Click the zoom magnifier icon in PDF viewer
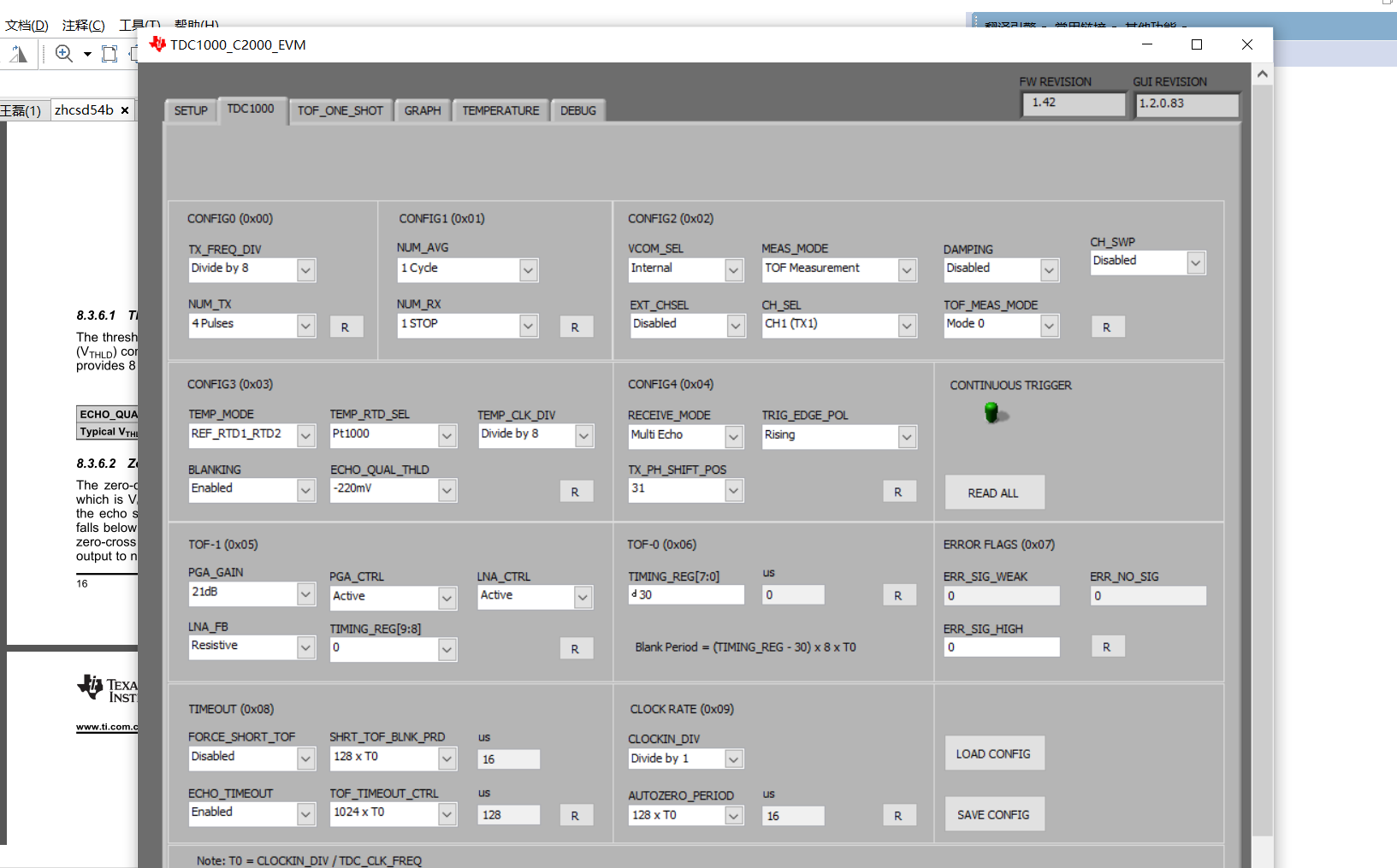The width and height of the screenshot is (1397, 868). (64, 54)
